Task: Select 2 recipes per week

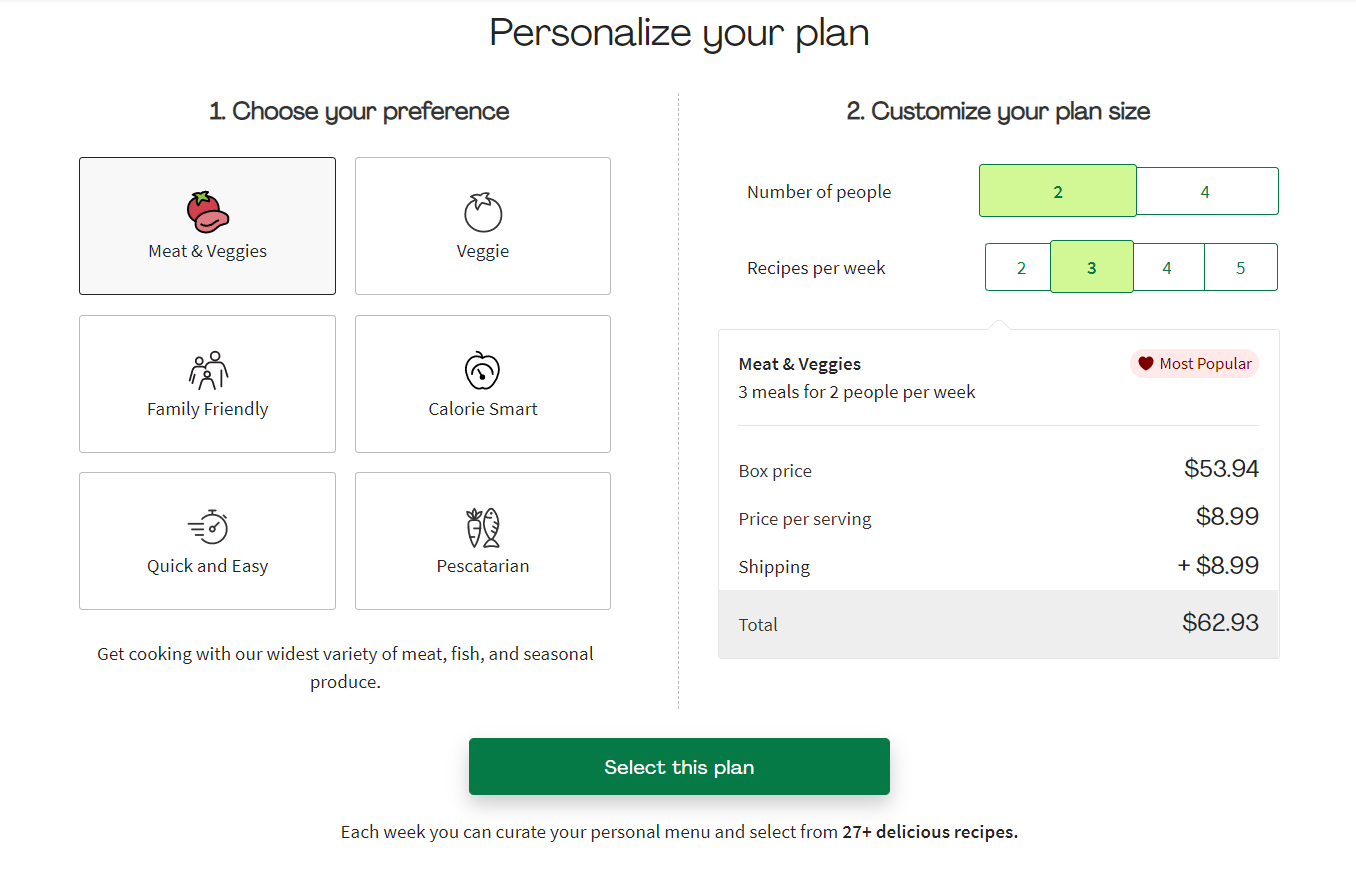Action: point(1018,266)
